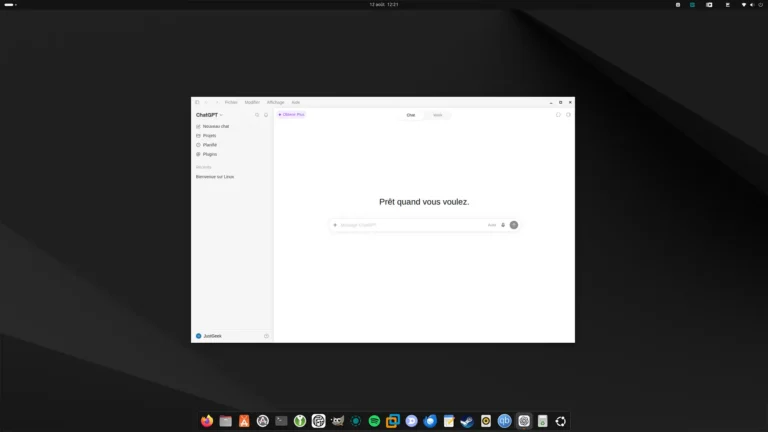Viewport: 768px width, 432px height.
Task: Open VirtualBox from the dock
Action: pos(393,421)
